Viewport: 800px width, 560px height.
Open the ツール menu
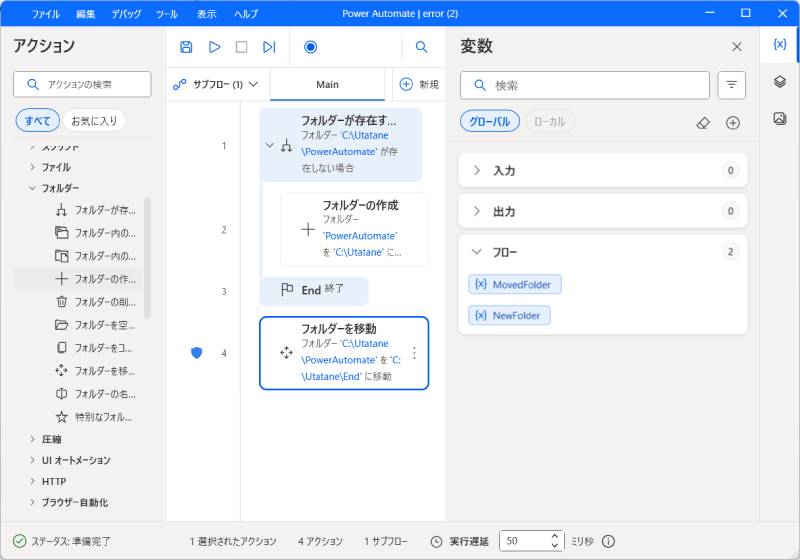pyautogui.click(x=167, y=14)
